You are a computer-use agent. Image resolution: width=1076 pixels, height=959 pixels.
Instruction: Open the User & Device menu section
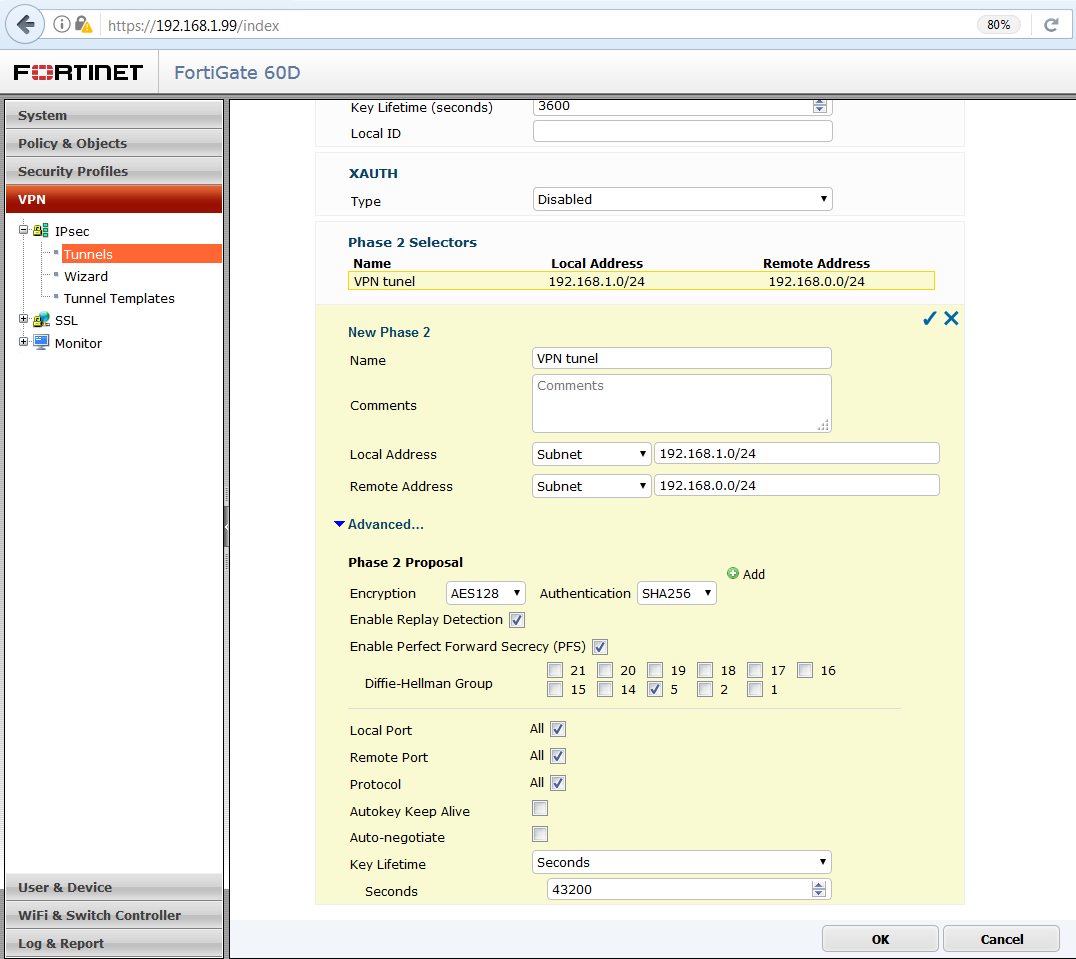point(114,887)
